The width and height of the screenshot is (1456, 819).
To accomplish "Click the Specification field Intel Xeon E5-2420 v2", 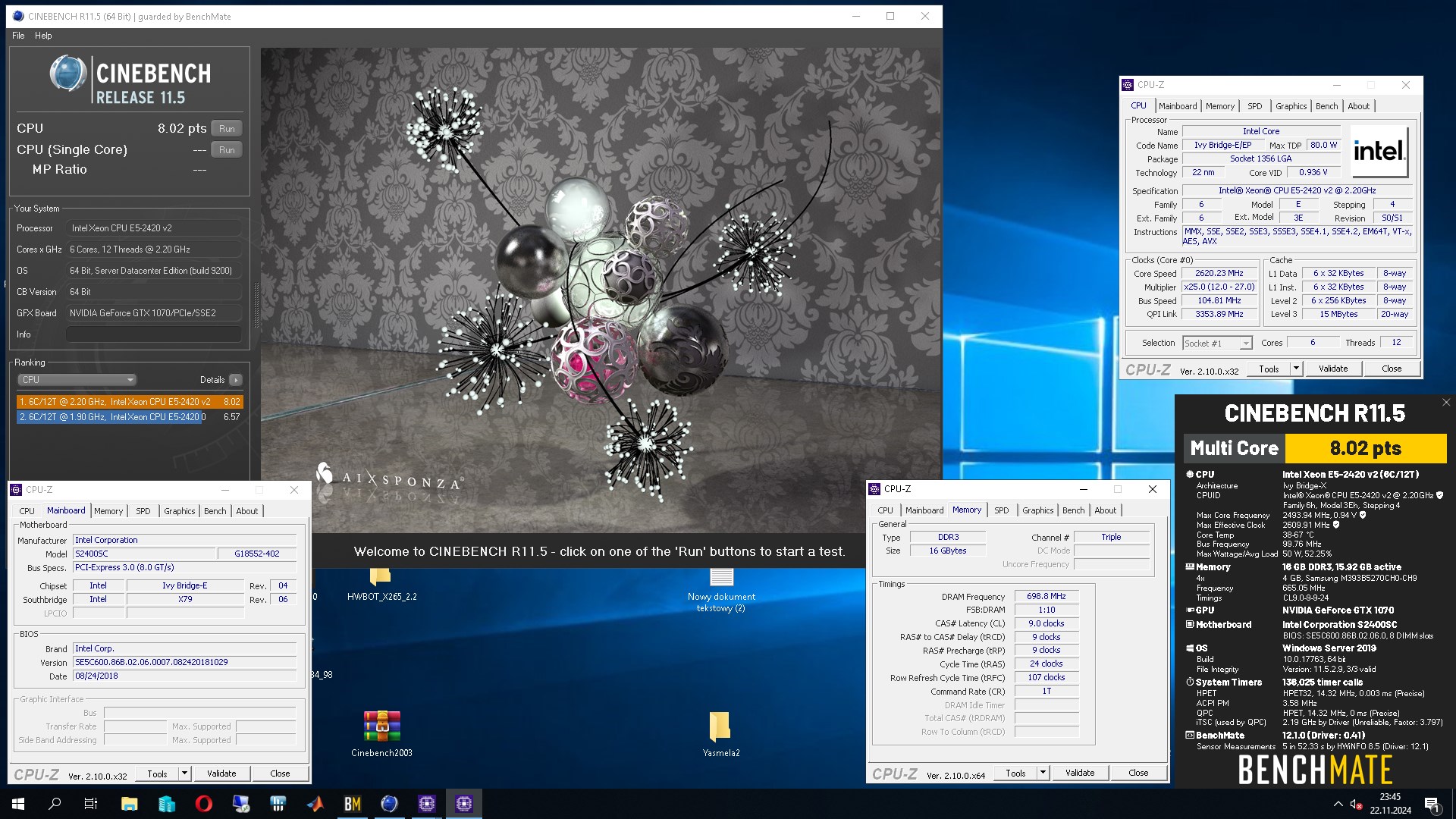I will (1297, 191).
